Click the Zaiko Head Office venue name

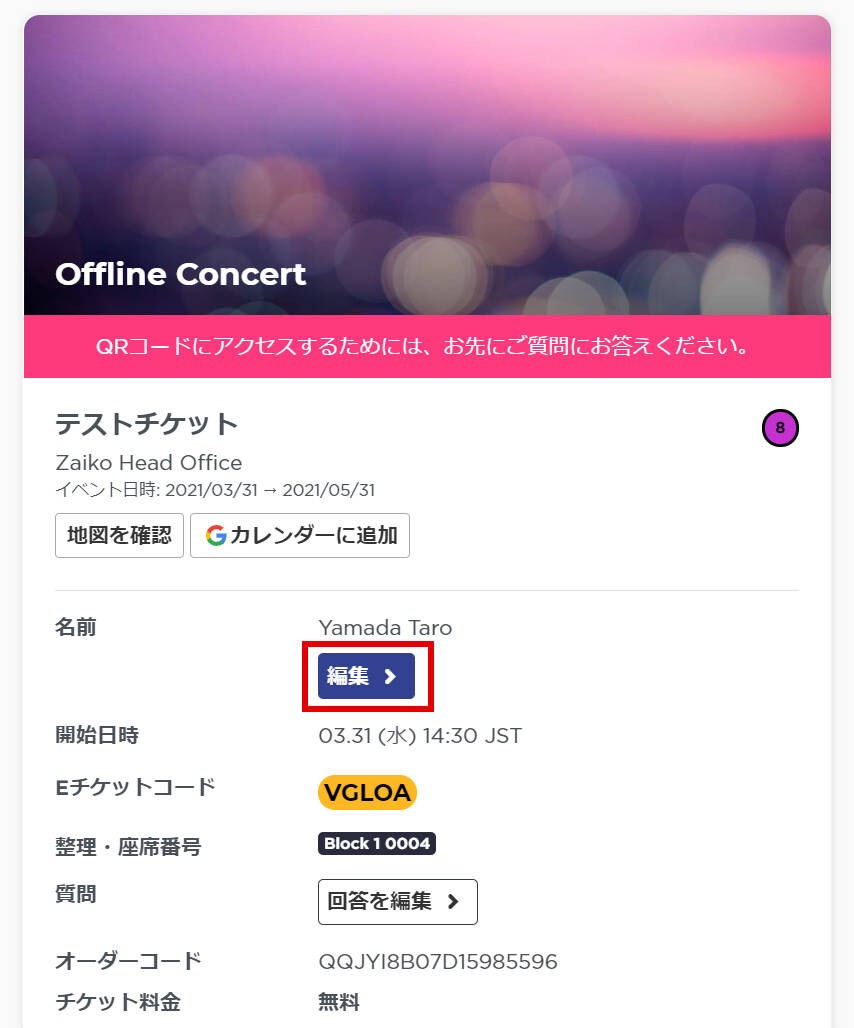click(x=148, y=463)
